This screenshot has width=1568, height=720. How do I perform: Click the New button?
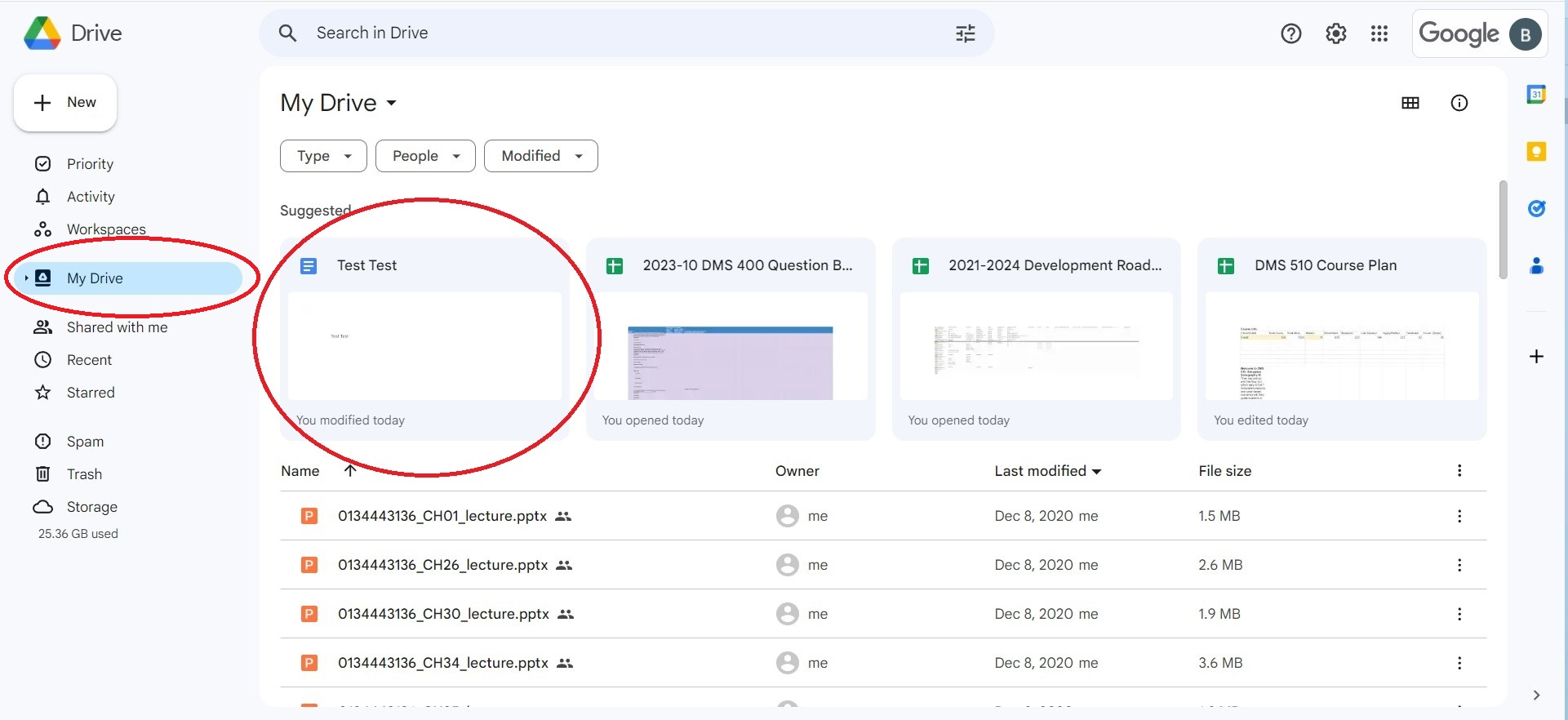click(x=65, y=103)
